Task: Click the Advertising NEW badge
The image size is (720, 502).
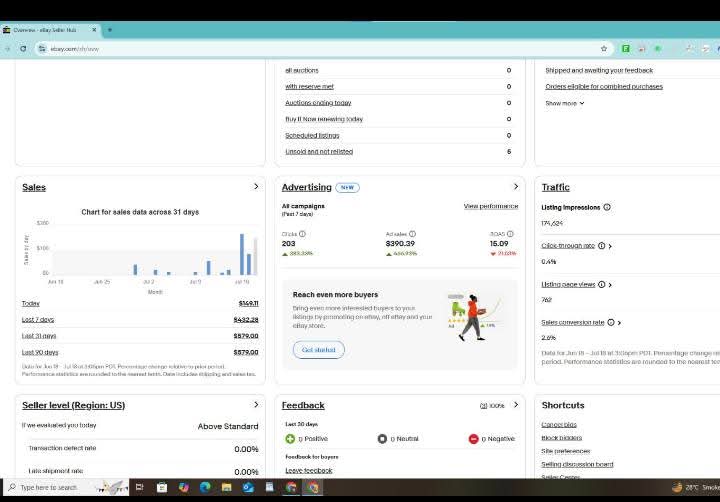Action: tap(348, 187)
